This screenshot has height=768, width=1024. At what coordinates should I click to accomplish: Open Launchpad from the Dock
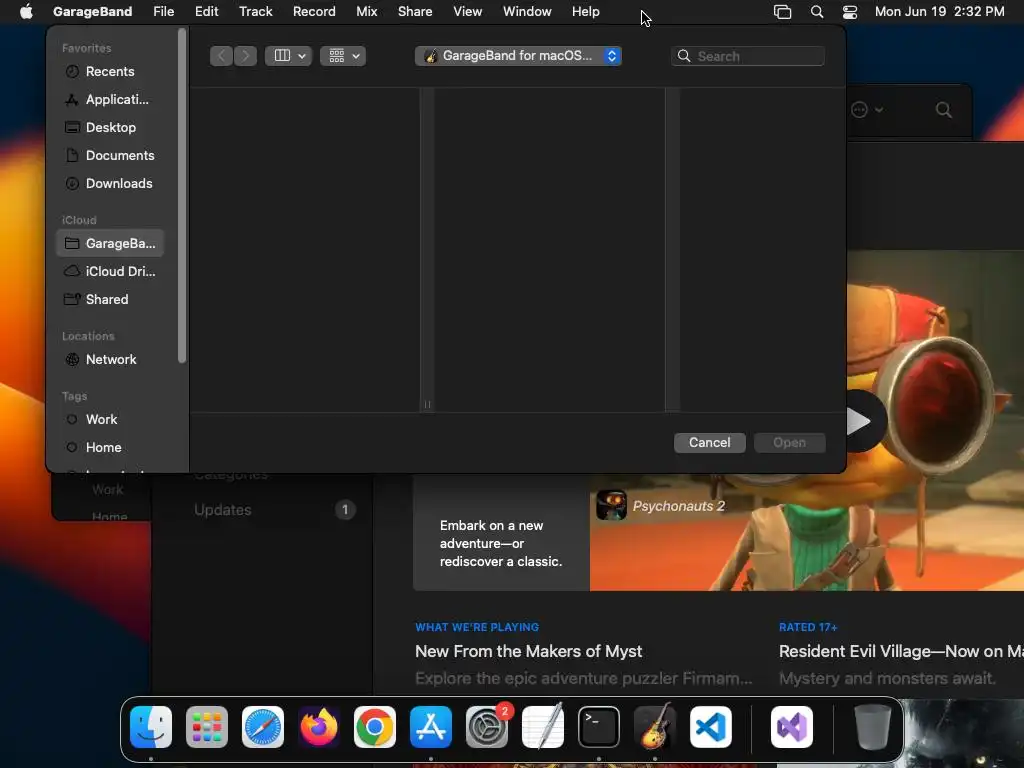point(207,727)
